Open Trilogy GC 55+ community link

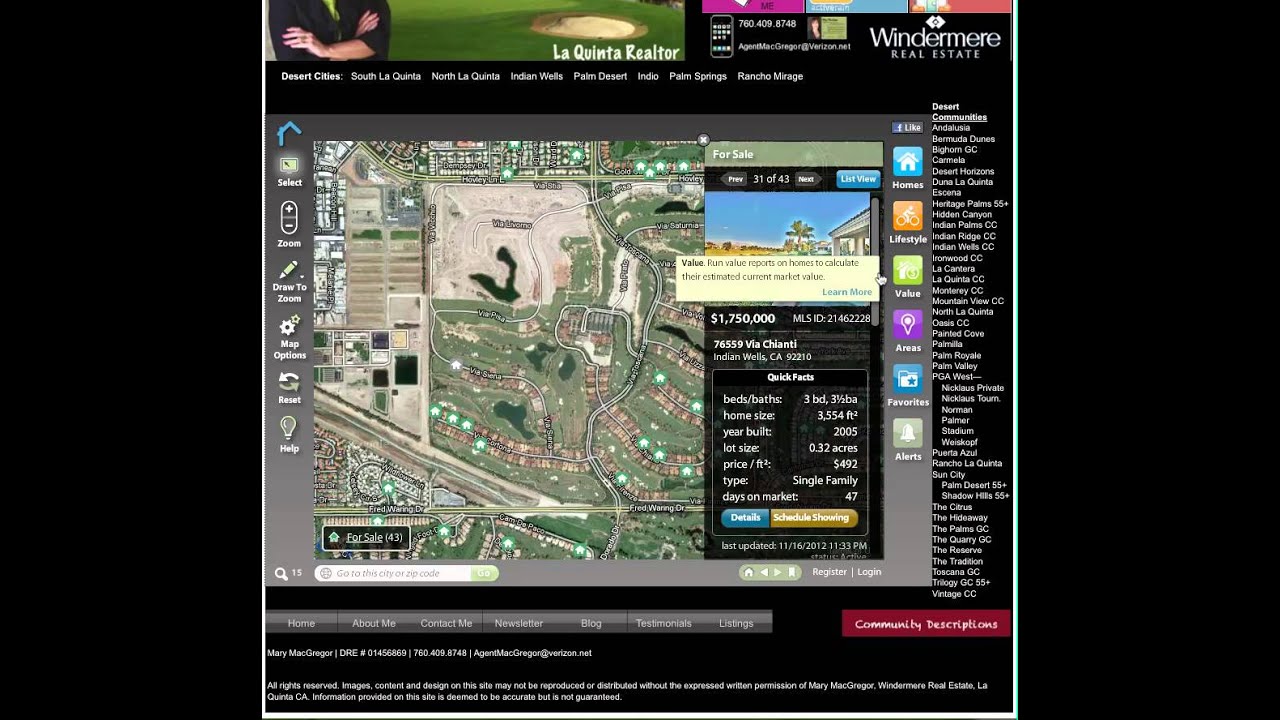[x=961, y=583]
